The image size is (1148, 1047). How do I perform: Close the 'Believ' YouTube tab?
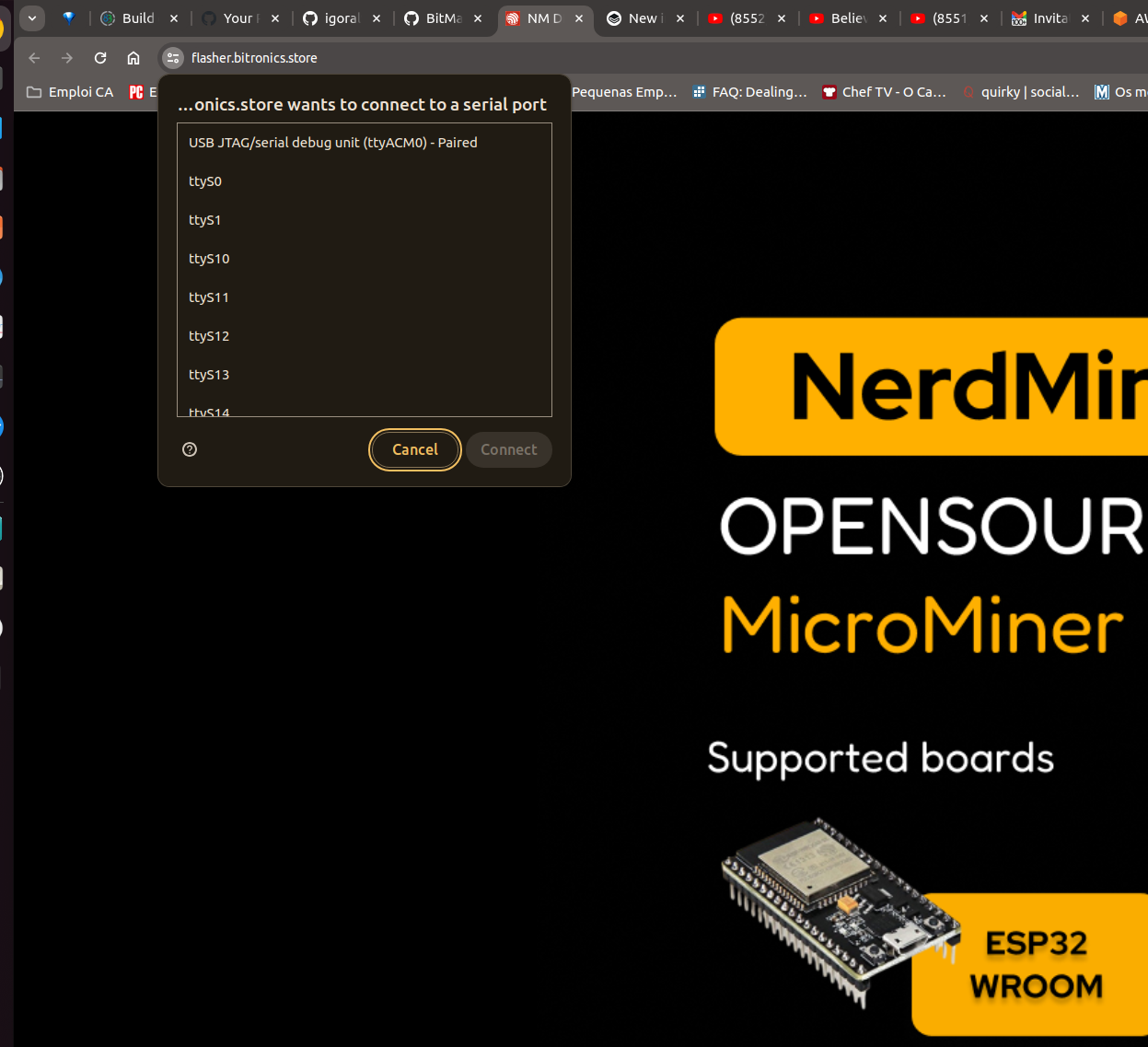(883, 18)
